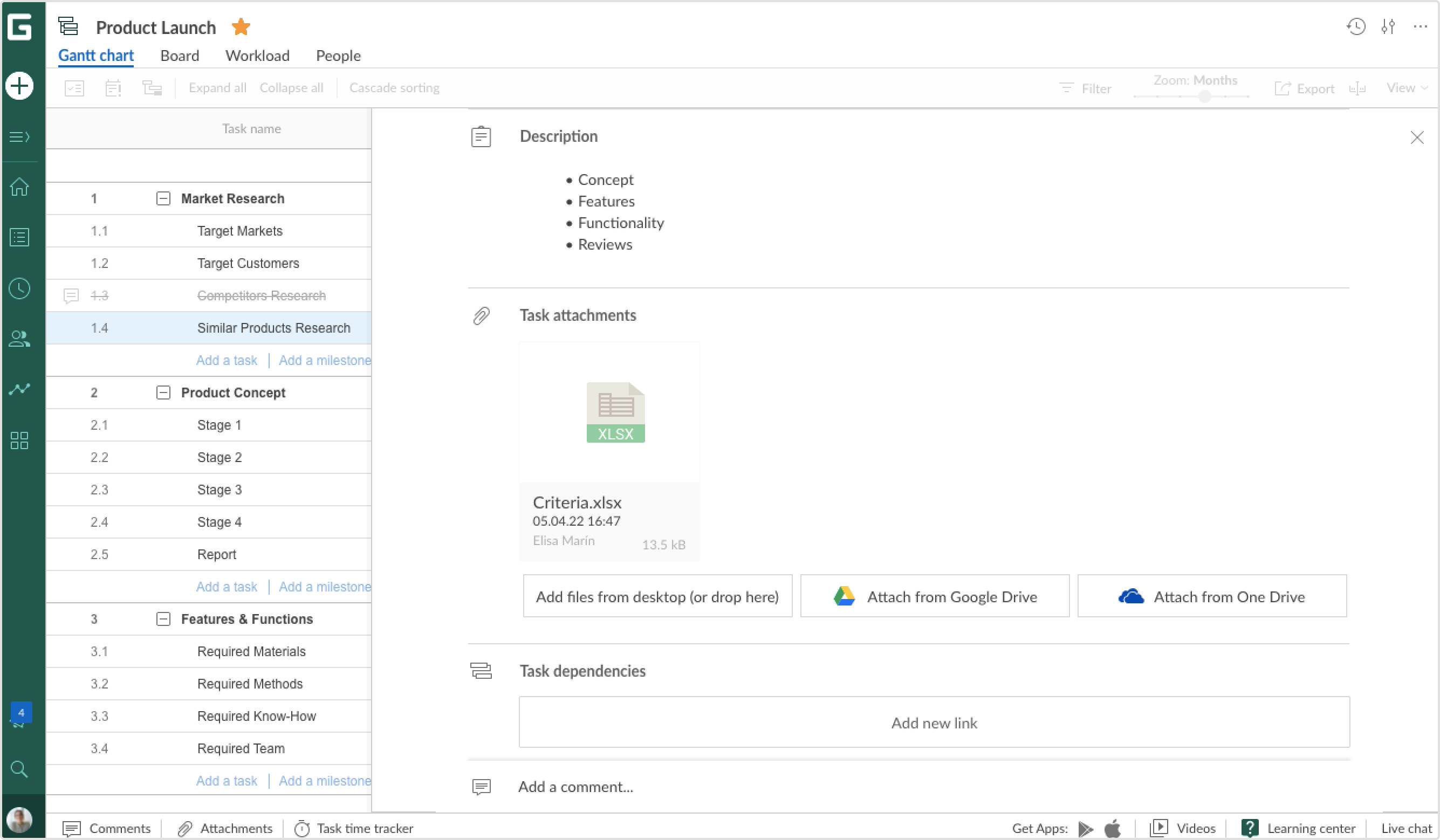
Task: Unstar the Product Launch project
Action: [241, 26]
